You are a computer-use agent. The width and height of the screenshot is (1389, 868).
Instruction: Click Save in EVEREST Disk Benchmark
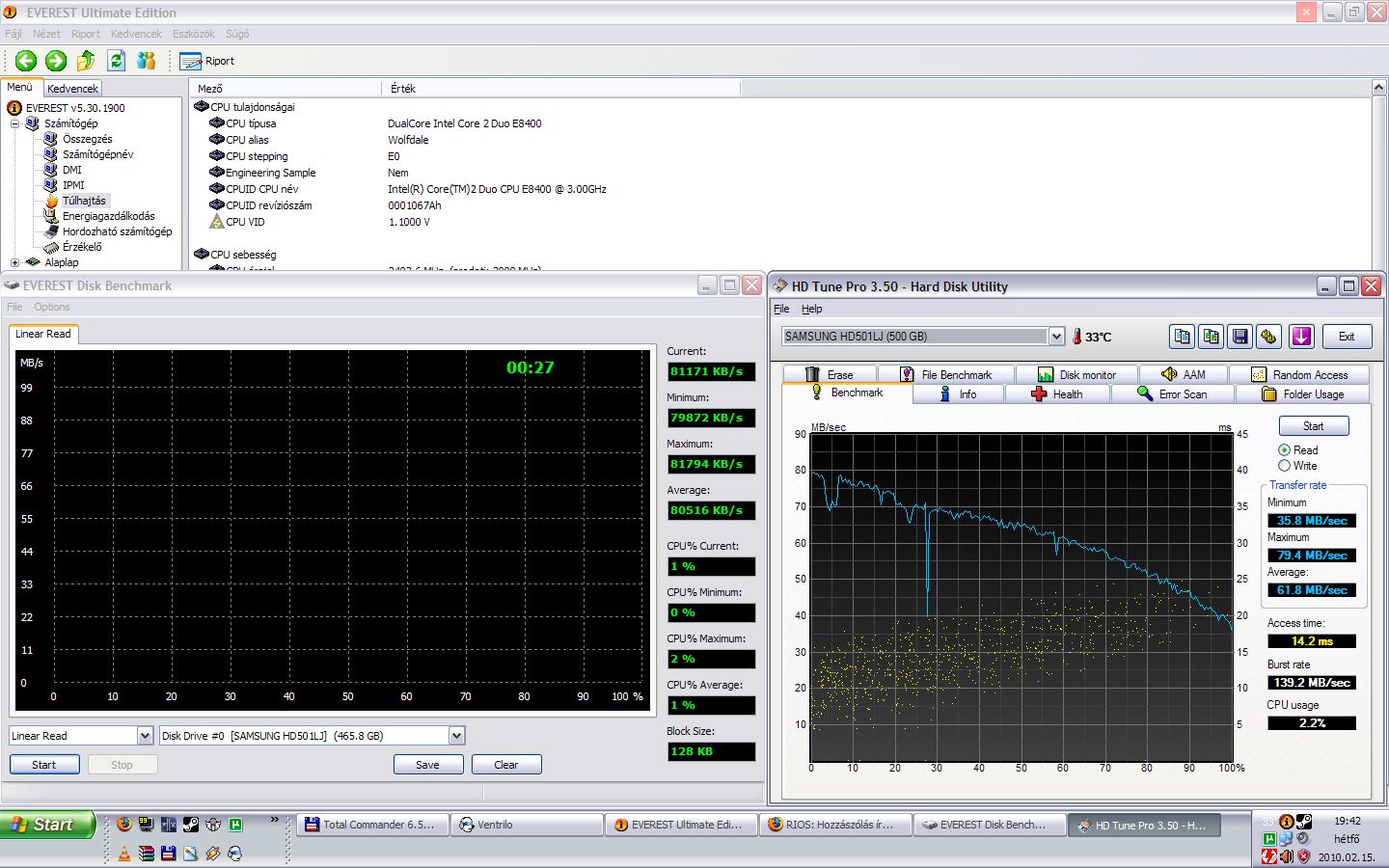point(427,765)
